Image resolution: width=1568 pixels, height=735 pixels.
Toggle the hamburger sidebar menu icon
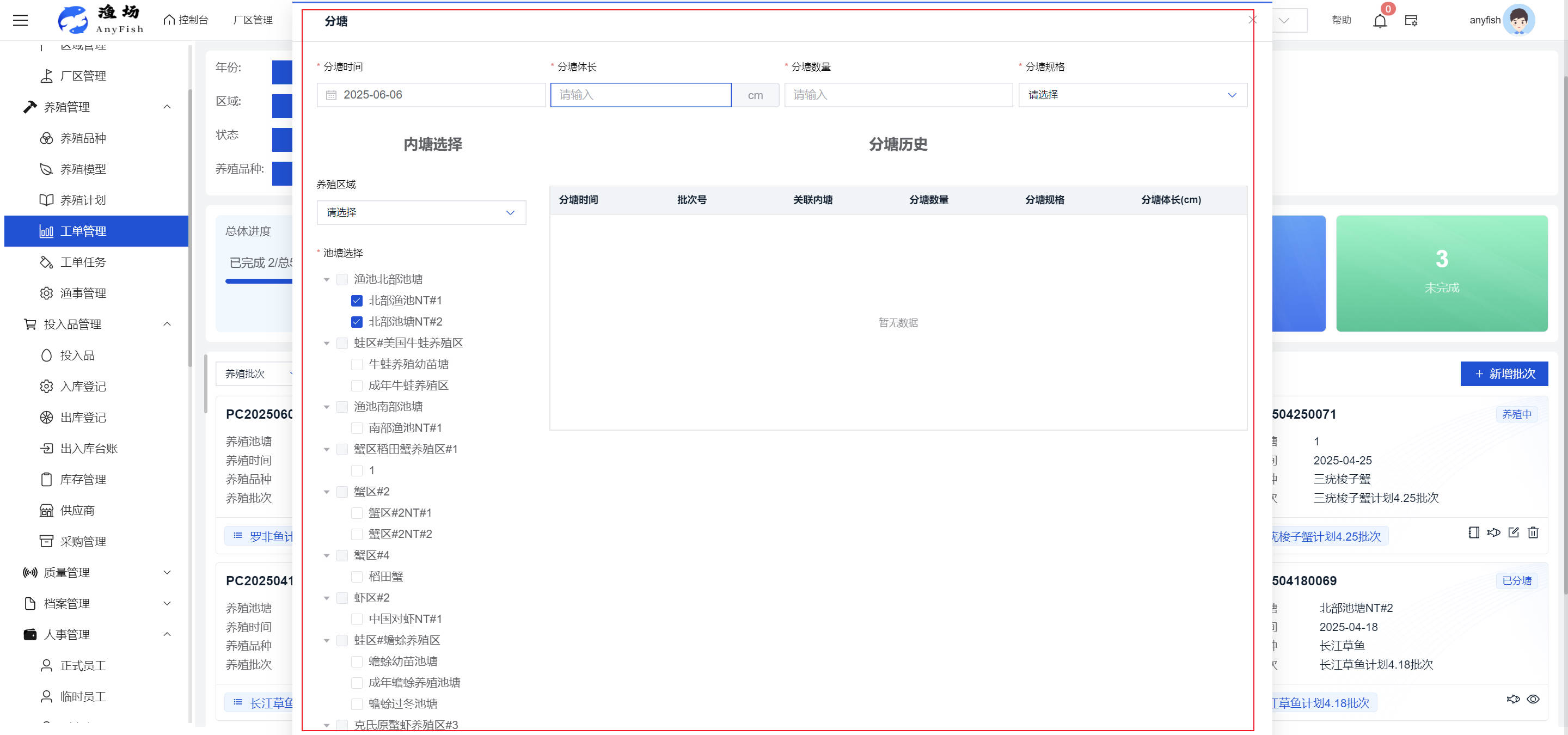(21, 21)
